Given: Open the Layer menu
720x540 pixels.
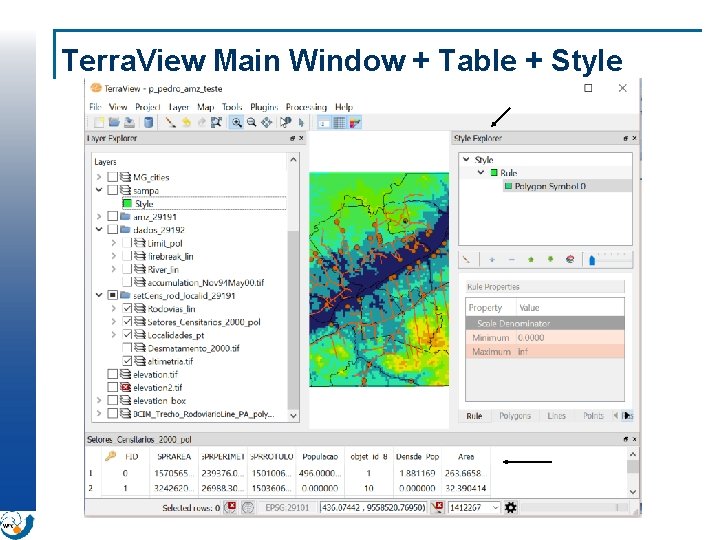Looking at the screenshot, I should 179,107.
